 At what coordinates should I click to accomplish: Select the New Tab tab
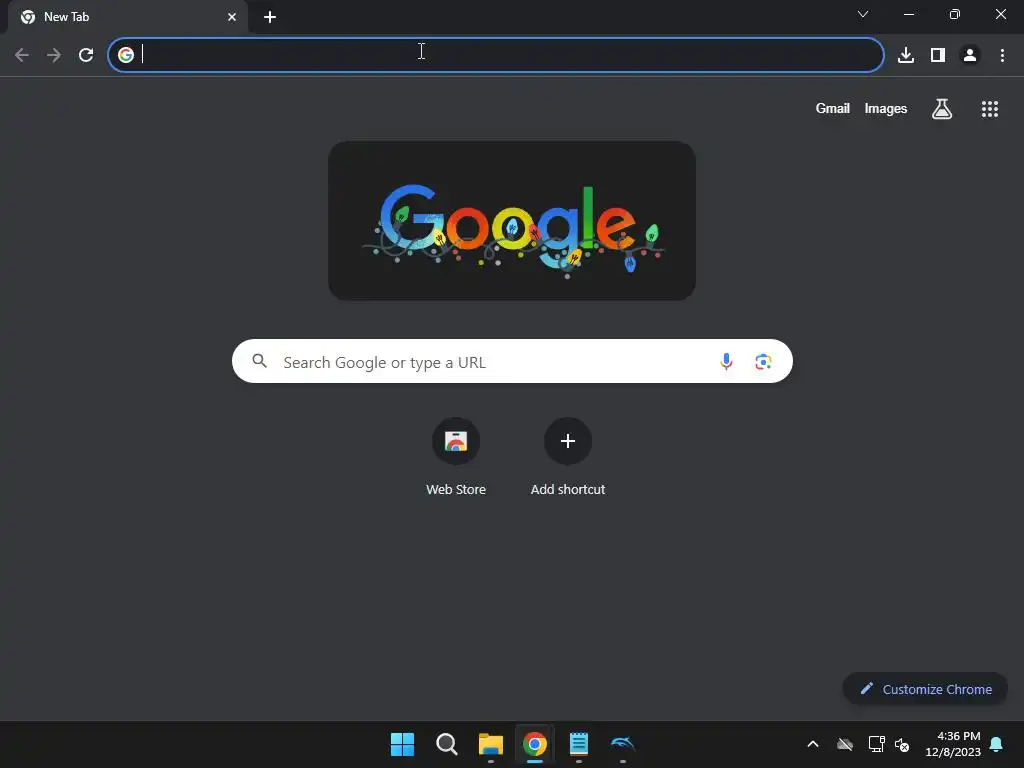[x=128, y=17]
